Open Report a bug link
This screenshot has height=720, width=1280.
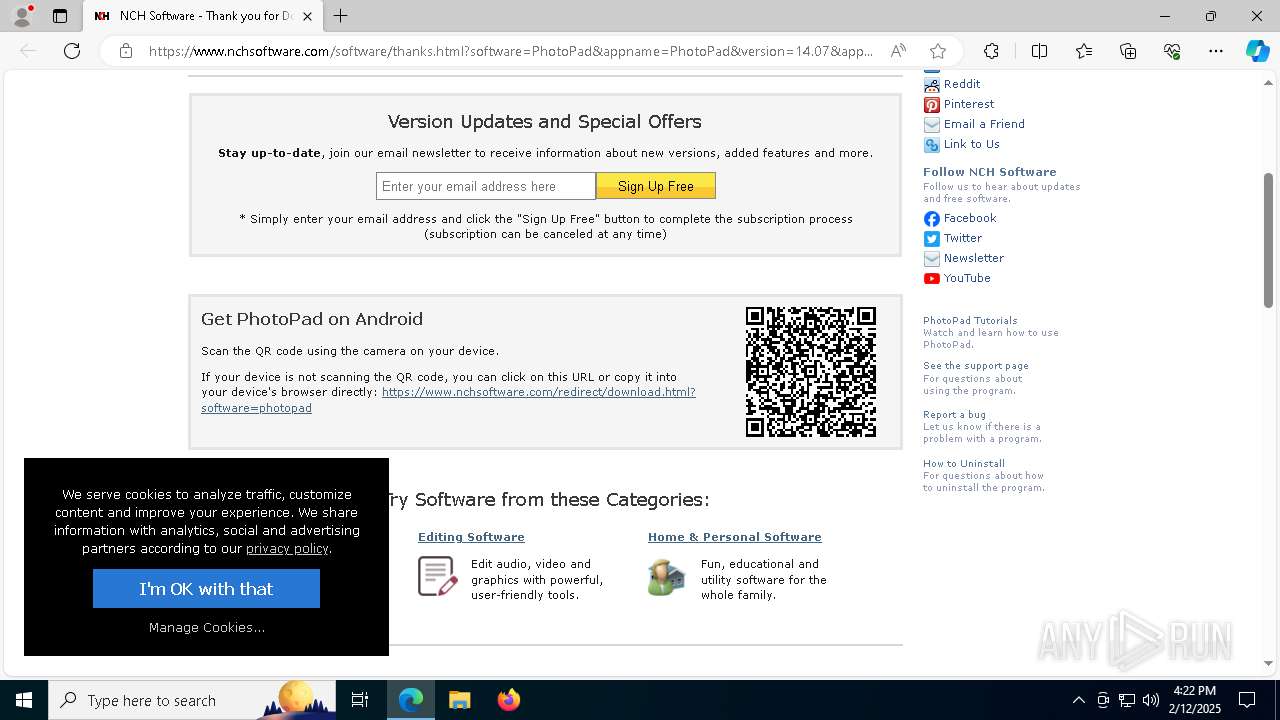point(954,415)
